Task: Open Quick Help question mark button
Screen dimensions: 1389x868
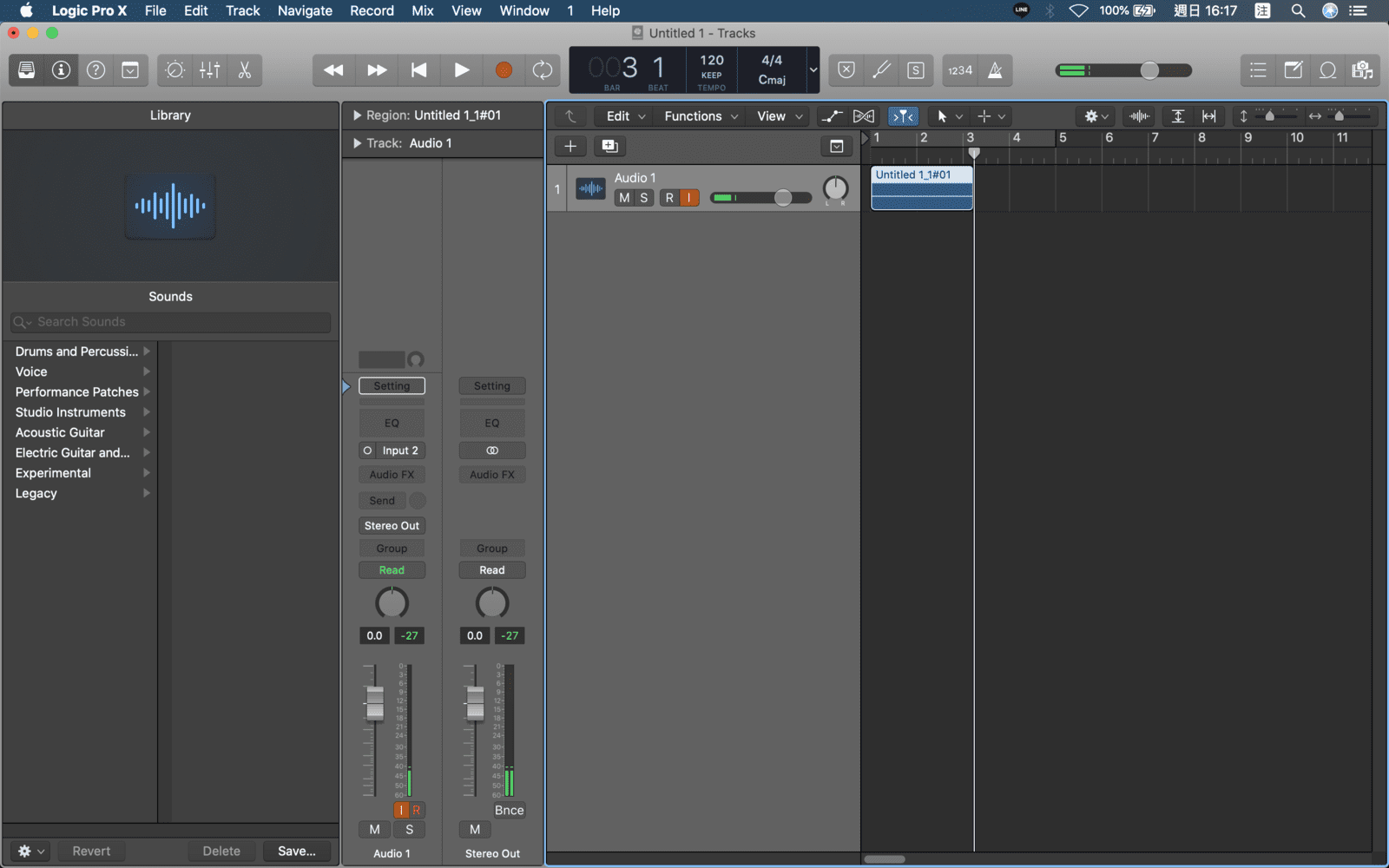Action: 95,70
